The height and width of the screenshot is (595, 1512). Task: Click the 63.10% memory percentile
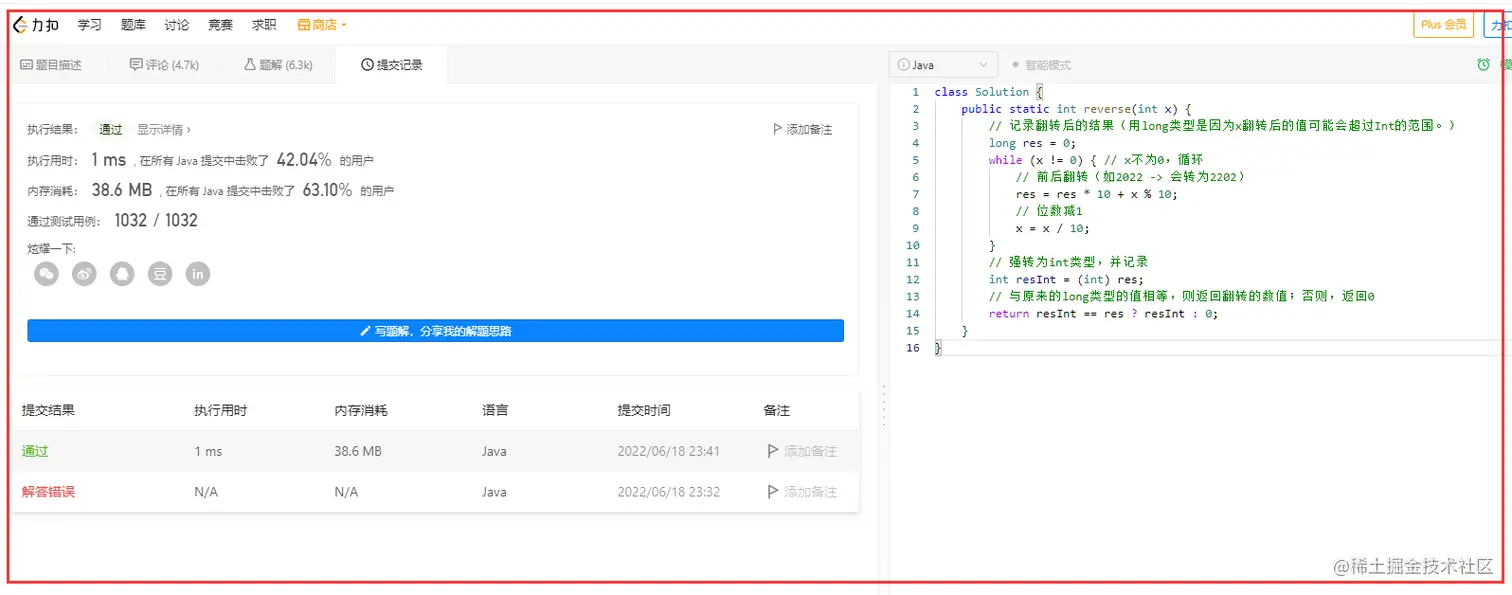327,190
